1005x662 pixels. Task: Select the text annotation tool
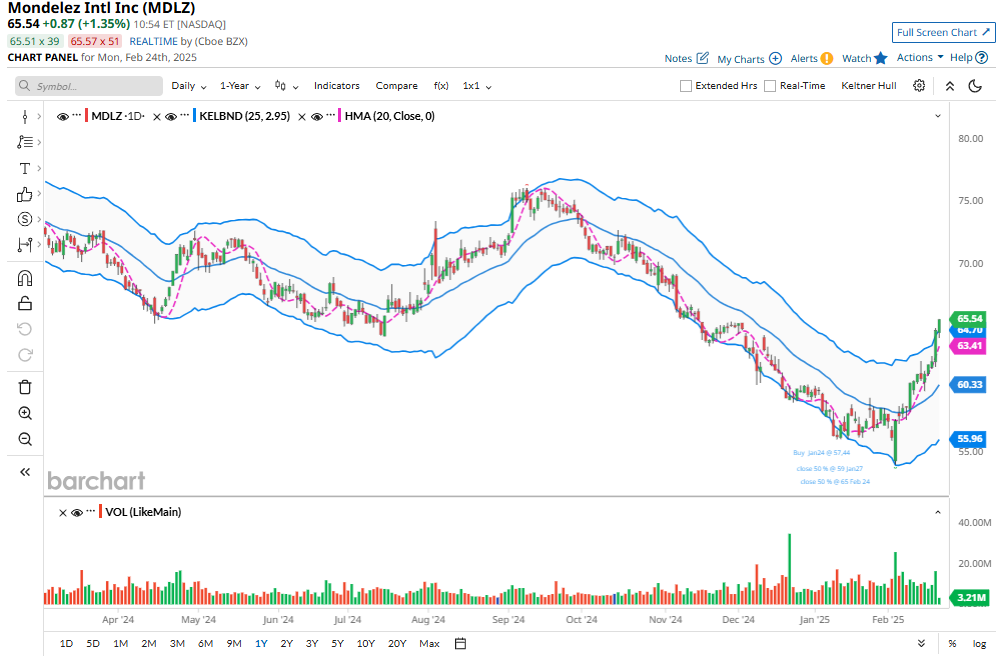(25, 168)
